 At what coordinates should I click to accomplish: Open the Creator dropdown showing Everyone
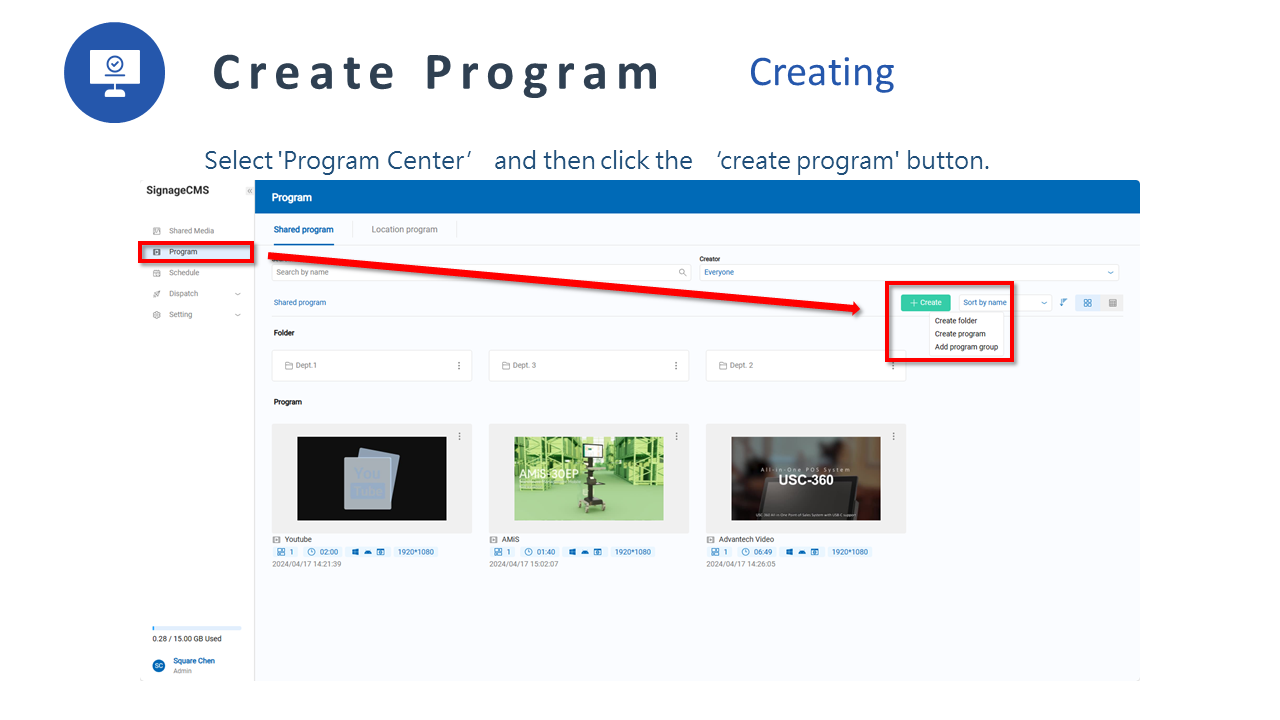(x=908, y=272)
